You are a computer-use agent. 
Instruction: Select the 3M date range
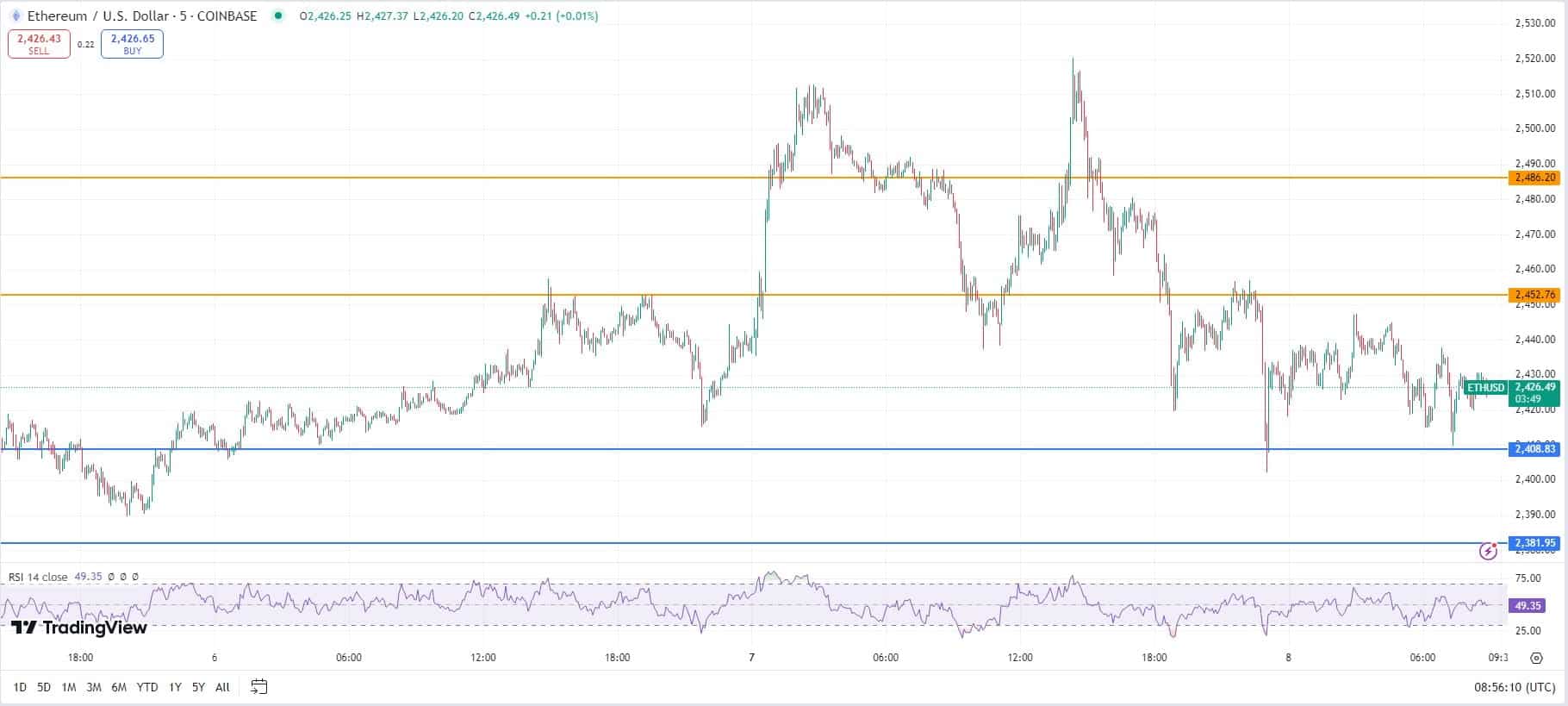(x=94, y=687)
